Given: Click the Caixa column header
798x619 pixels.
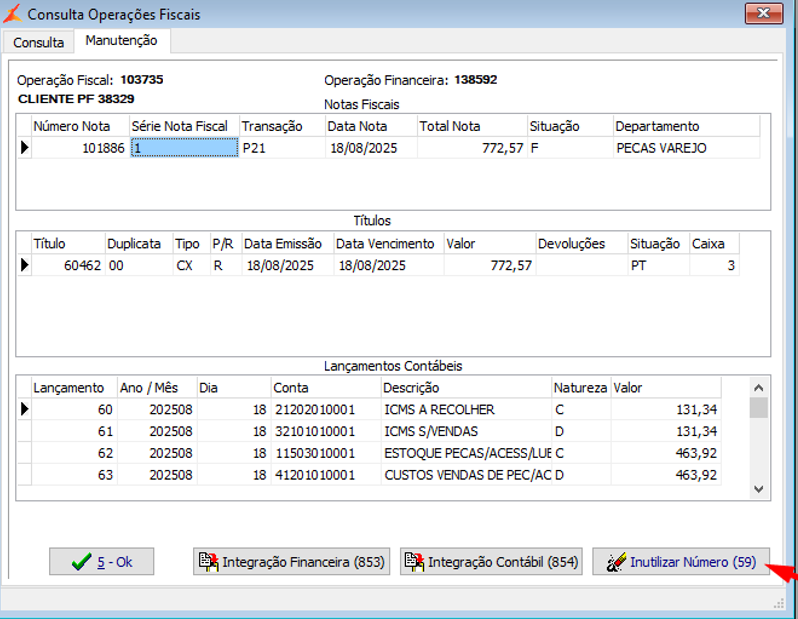Looking at the screenshot, I should pos(714,244).
